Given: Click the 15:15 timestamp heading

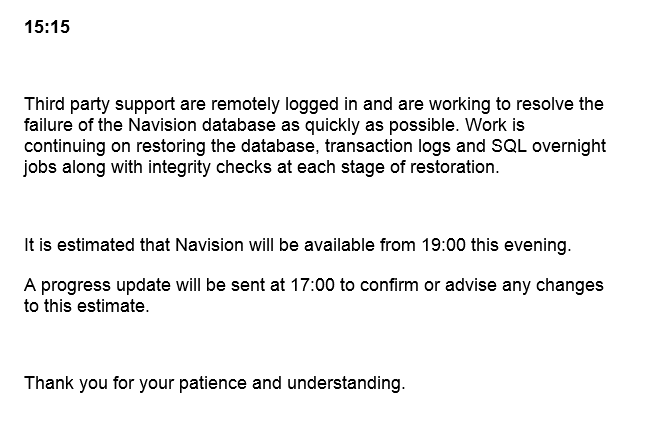Looking at the screenshot, I should tap(47, 27).
